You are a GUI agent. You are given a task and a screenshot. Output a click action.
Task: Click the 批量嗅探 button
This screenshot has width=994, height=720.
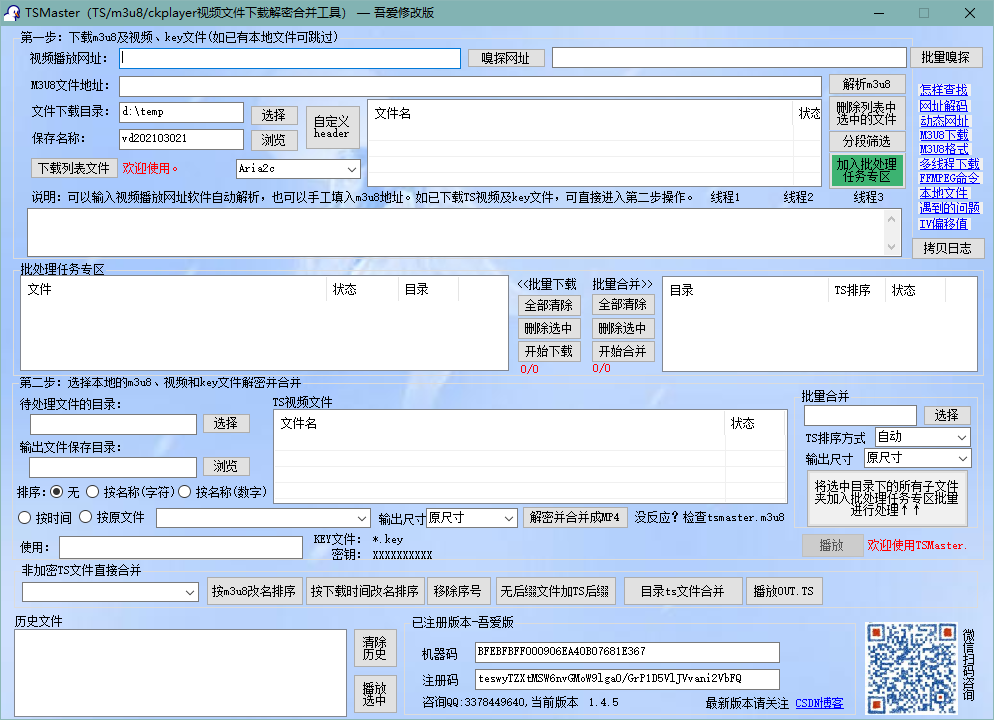click(947, 57)
